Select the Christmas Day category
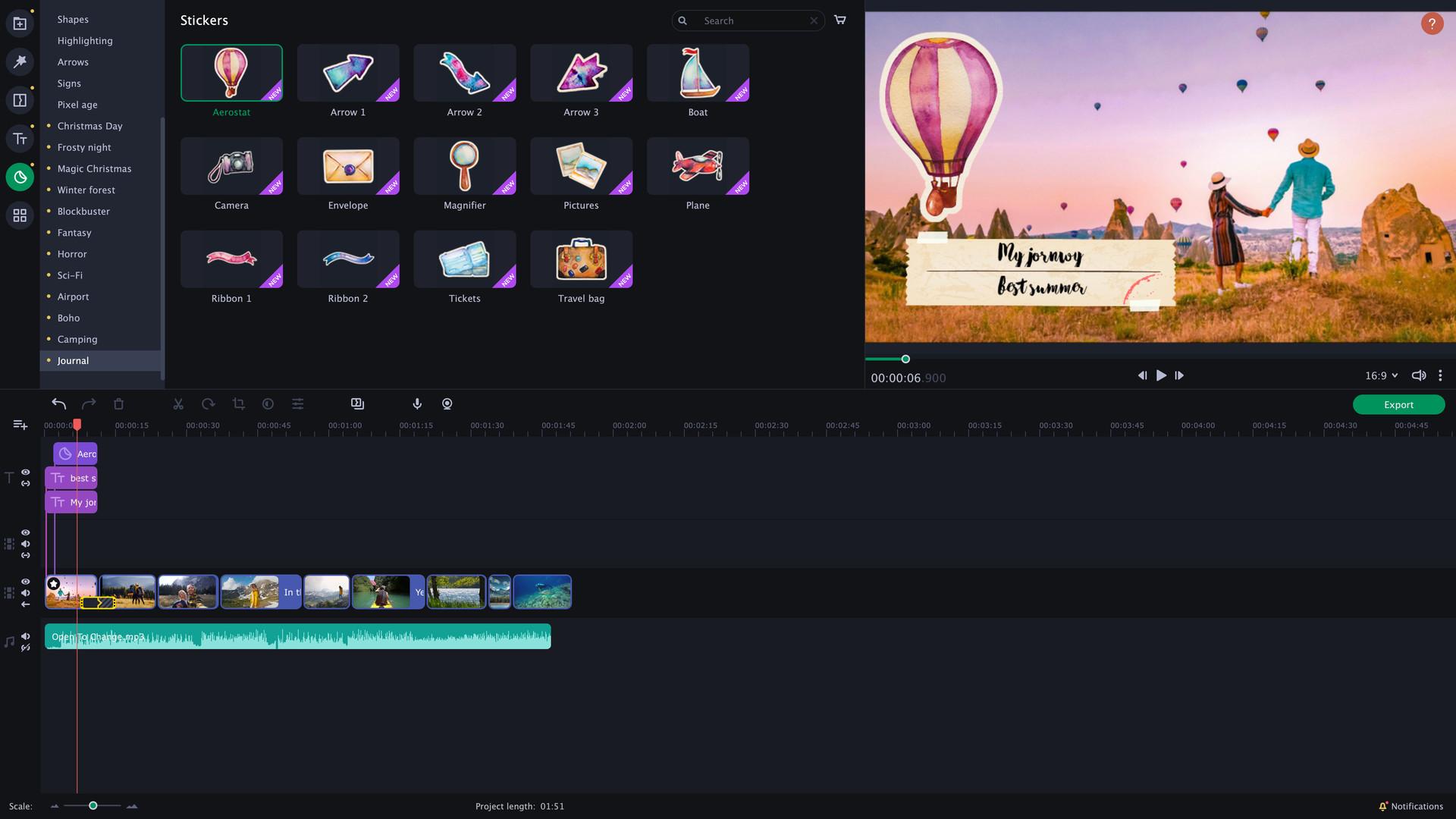The image size is (1456, 819). 90,126
